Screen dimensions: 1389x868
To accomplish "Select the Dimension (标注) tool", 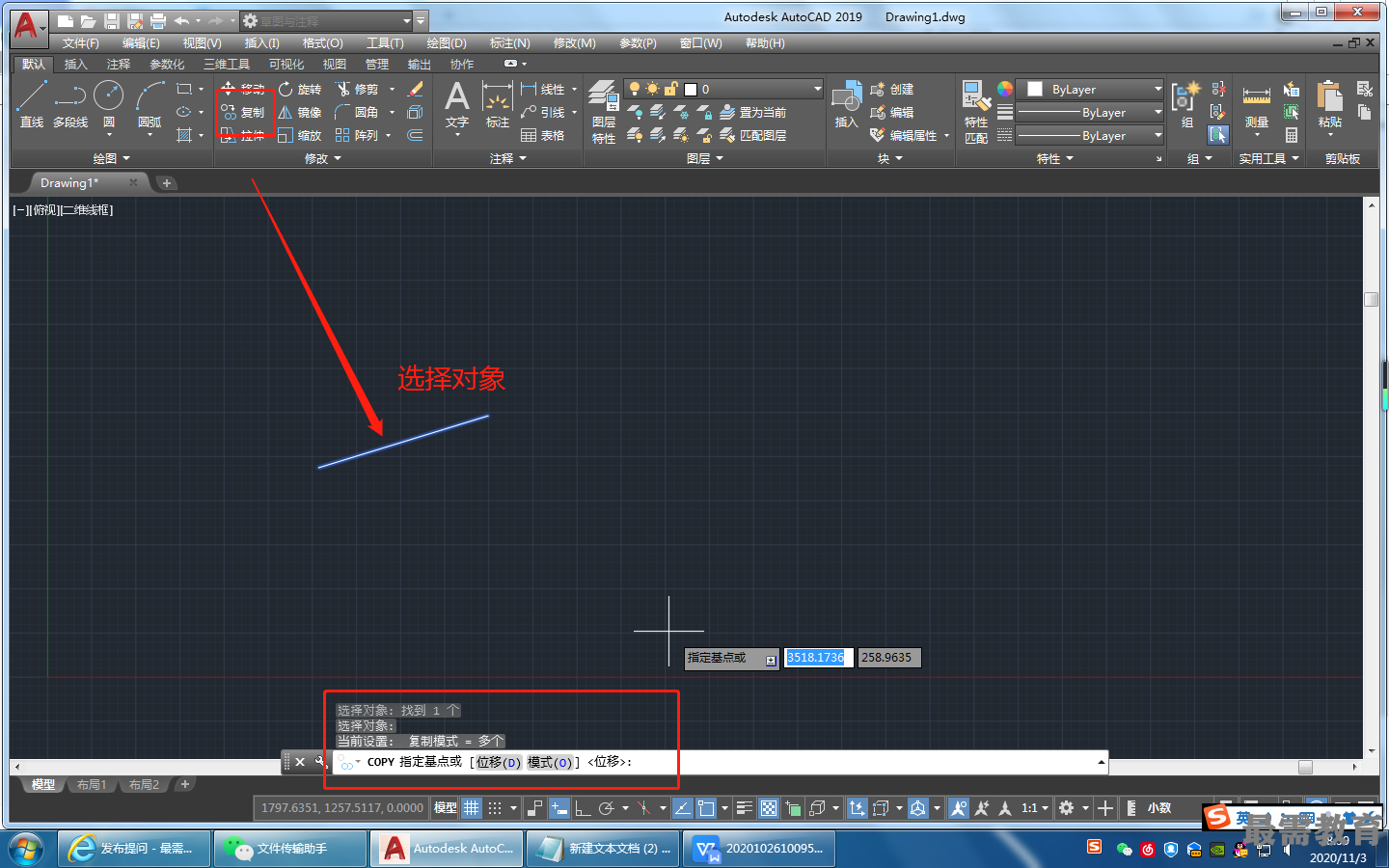I will click(498, 104).
